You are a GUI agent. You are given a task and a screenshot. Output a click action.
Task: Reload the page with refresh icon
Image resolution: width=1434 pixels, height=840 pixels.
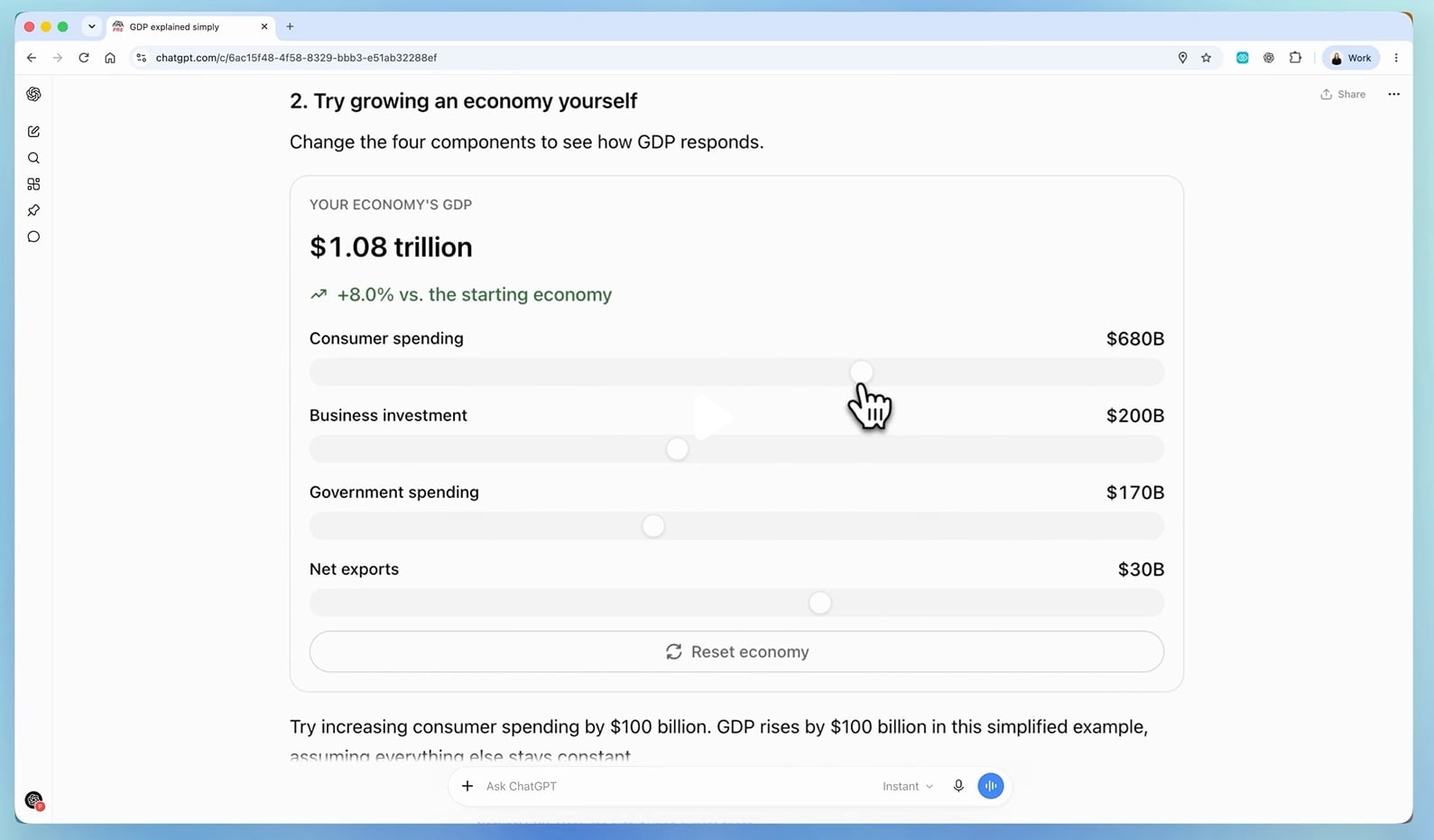click(84, 58)
